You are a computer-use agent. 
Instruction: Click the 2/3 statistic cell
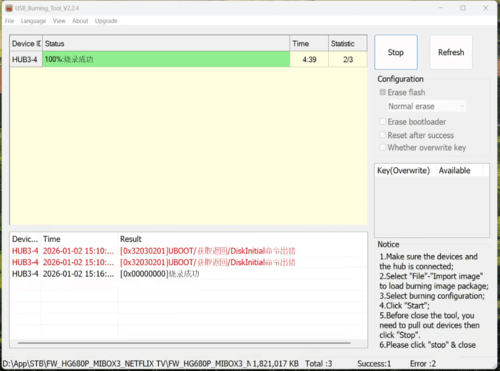tap(348, 59)
